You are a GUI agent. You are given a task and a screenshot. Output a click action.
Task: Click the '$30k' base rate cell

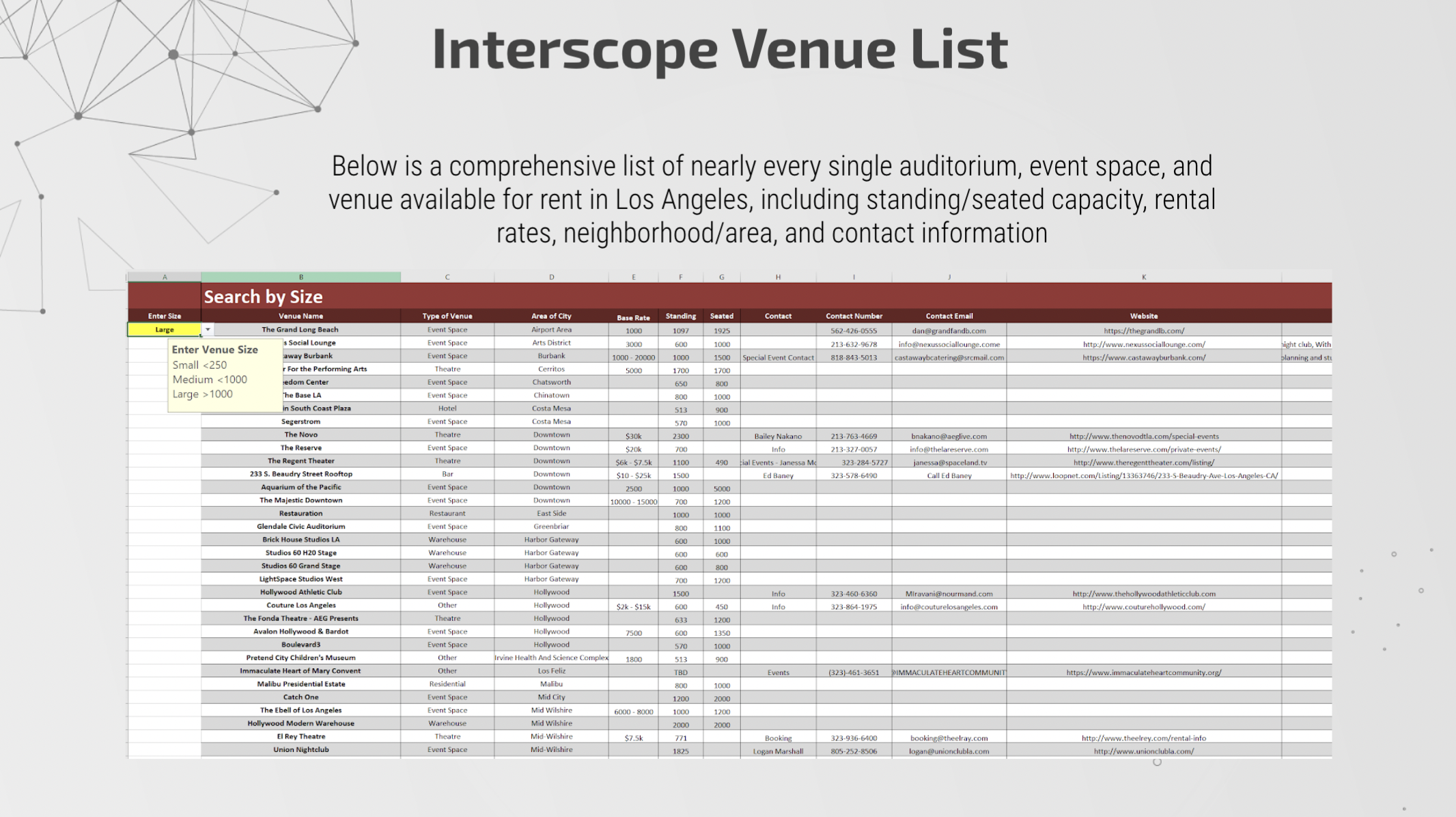click(x=634, y=437)
